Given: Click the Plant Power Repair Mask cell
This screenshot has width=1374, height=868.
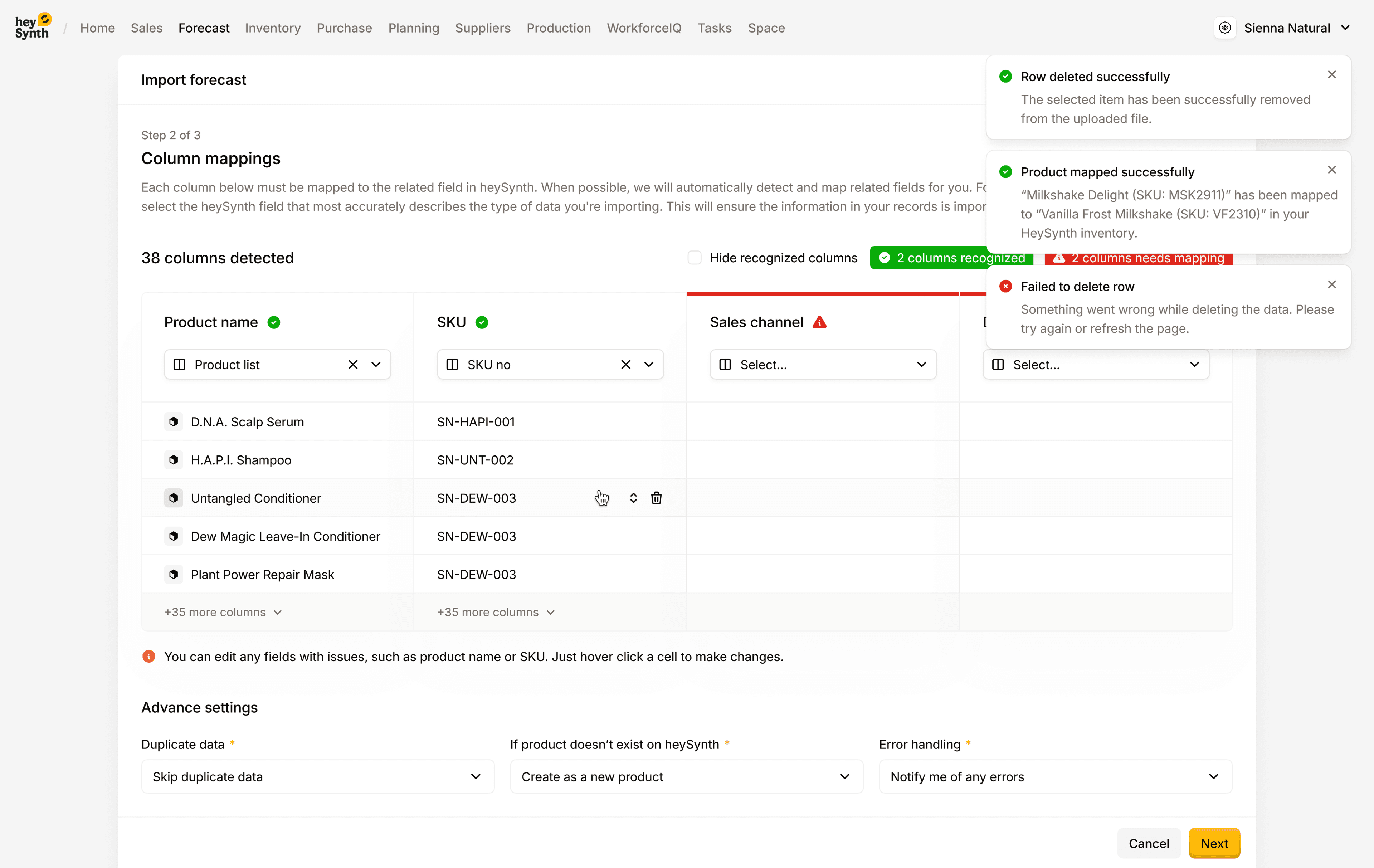Looking at the screenshot, I should (262, 575).
